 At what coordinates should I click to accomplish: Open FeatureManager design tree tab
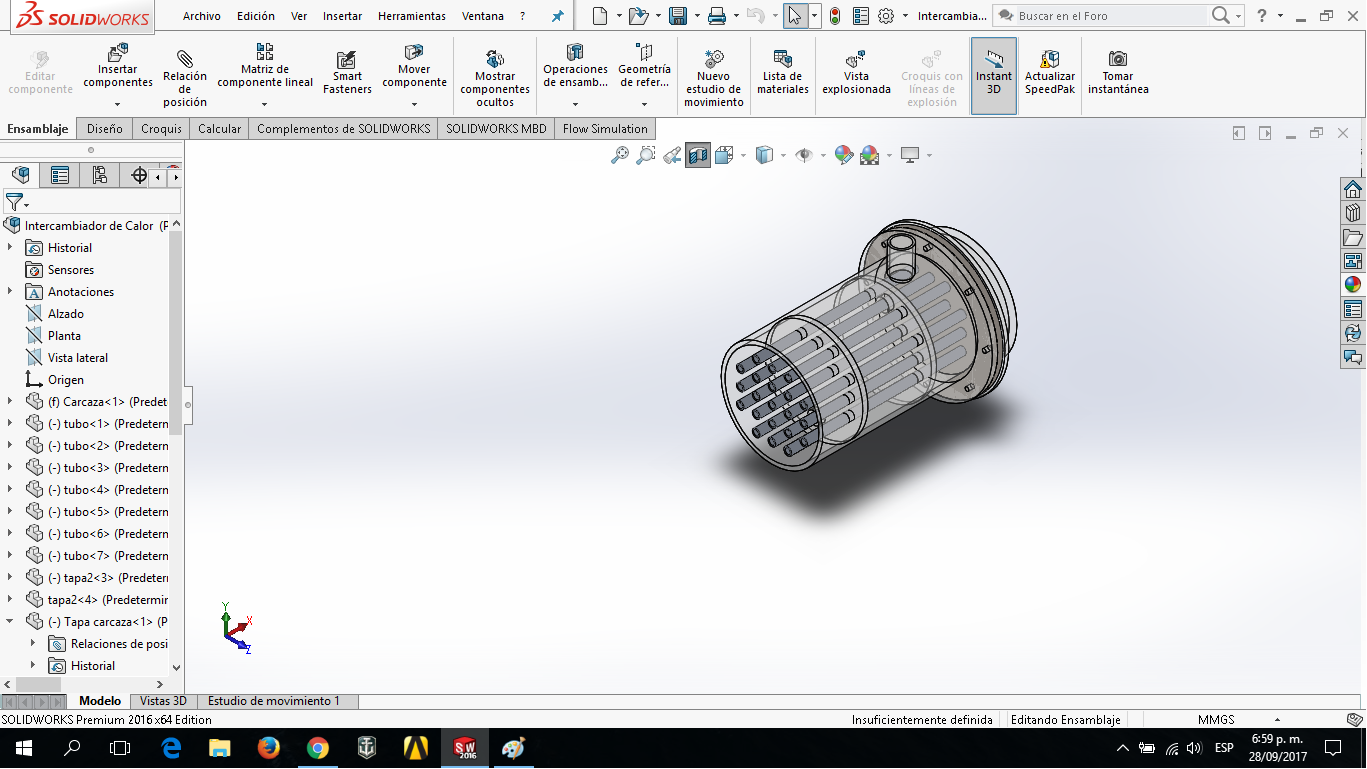click(x=21, y=176)
